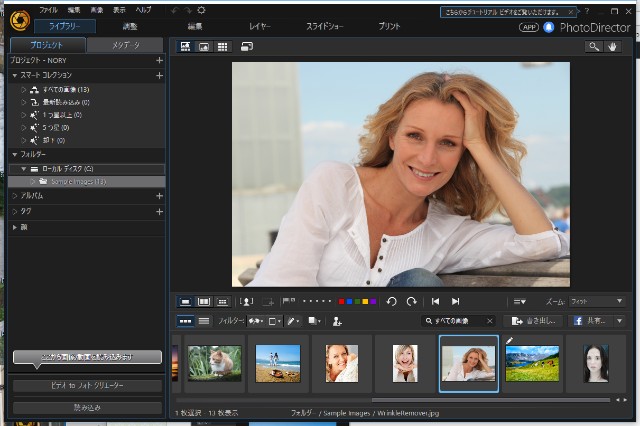The image size is (640, 426).
Task: Toggle the secondary monitor display icon
Action: (x=246, y=46)
